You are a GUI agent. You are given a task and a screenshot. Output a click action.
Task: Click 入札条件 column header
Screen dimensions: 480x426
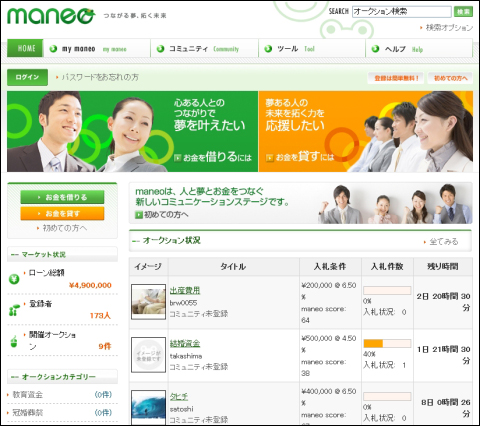[330, 267]
